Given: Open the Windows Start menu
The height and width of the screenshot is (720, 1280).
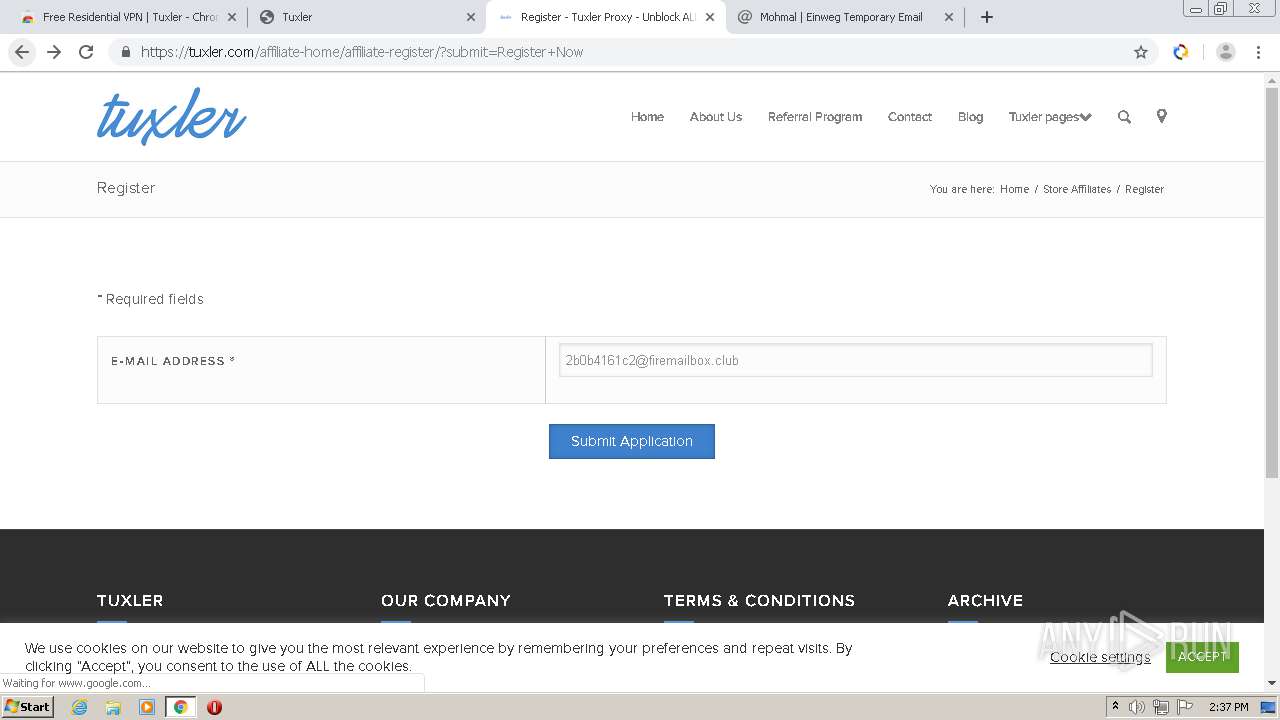Looking at the screenshot, I should (28, 707).
